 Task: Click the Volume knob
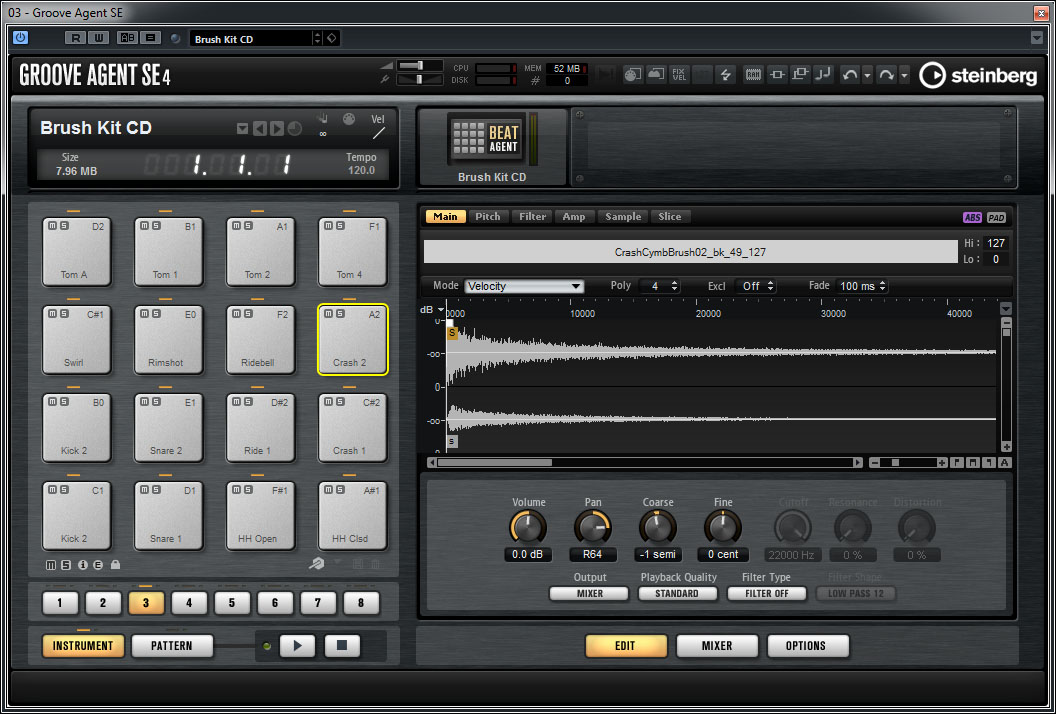point(528,527)
